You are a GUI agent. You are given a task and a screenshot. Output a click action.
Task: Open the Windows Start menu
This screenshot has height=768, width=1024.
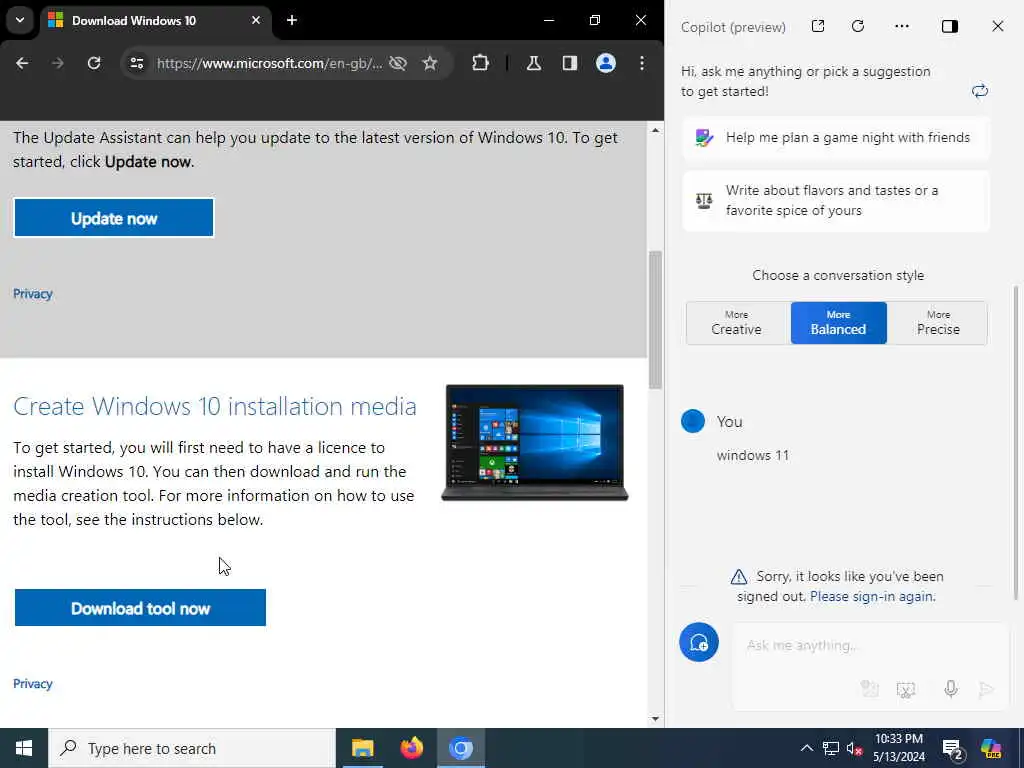24,748
